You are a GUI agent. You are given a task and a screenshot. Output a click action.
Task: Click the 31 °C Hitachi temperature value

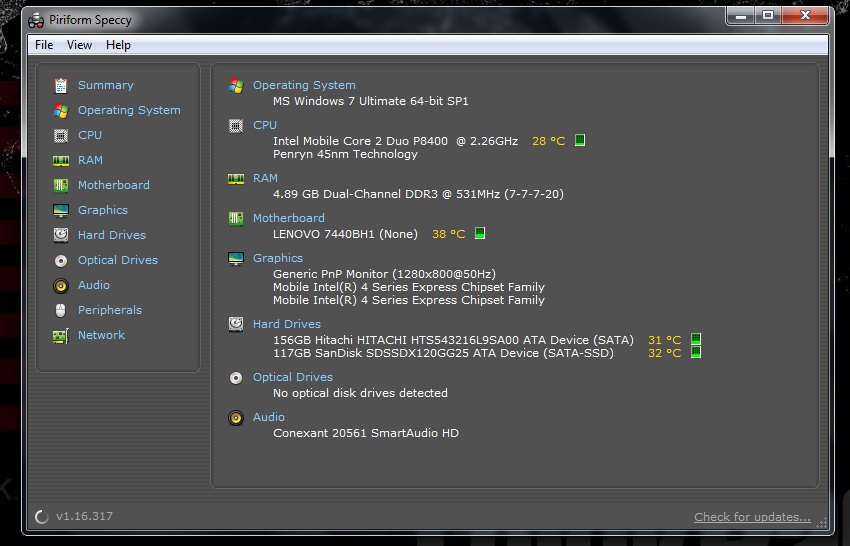tap(665, 340)
